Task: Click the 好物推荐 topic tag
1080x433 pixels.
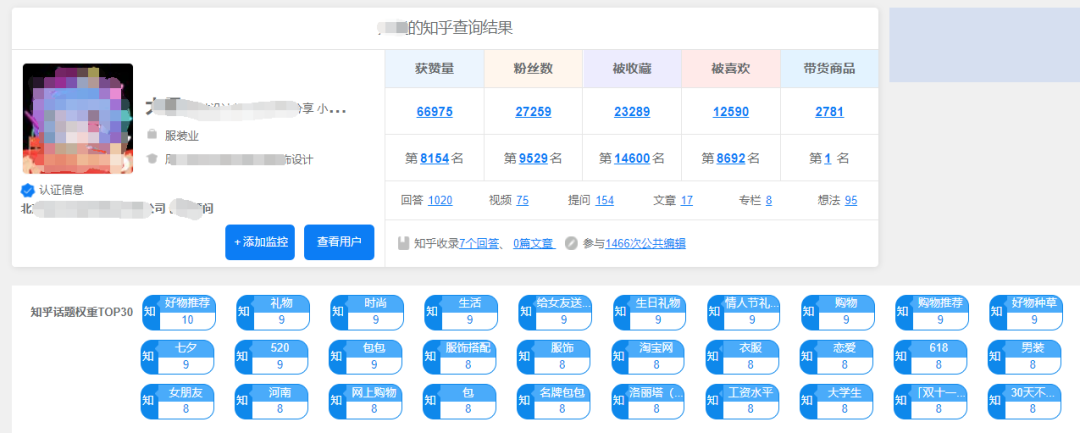Action: (x=178, y=313)
